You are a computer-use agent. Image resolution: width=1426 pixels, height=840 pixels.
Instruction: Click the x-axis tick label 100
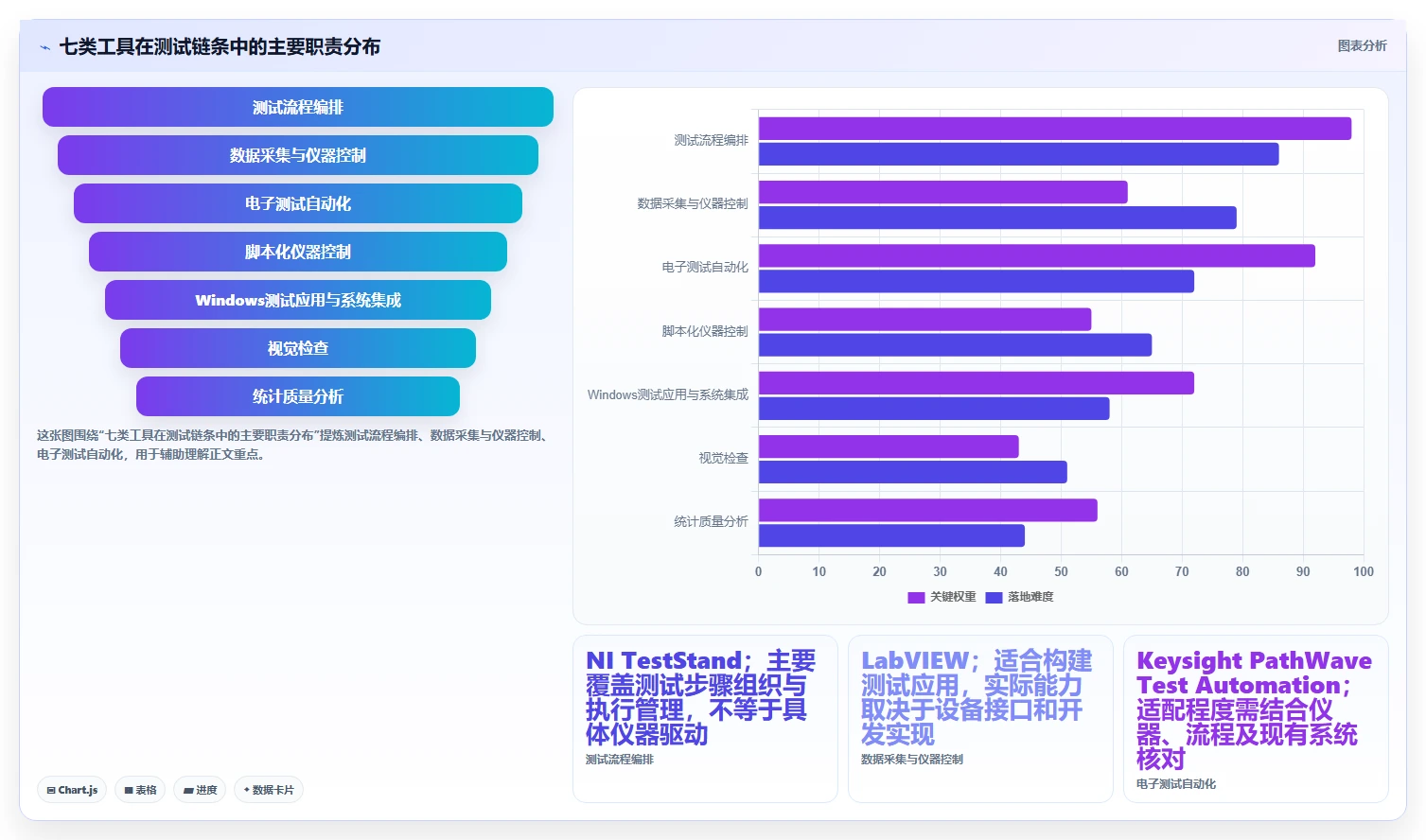[x=1364, y=571]
